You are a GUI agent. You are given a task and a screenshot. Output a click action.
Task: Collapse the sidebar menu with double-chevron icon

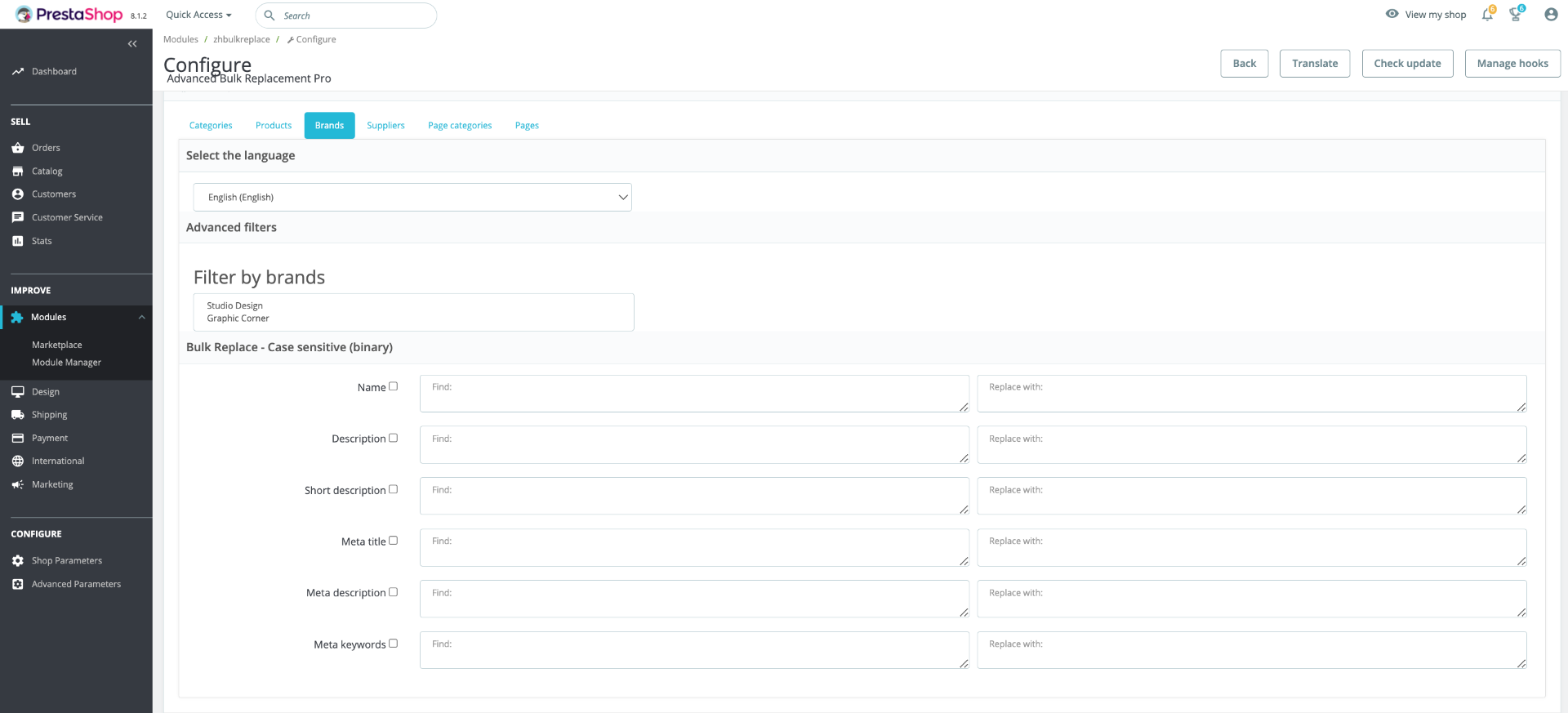click(x=132, y=44)
